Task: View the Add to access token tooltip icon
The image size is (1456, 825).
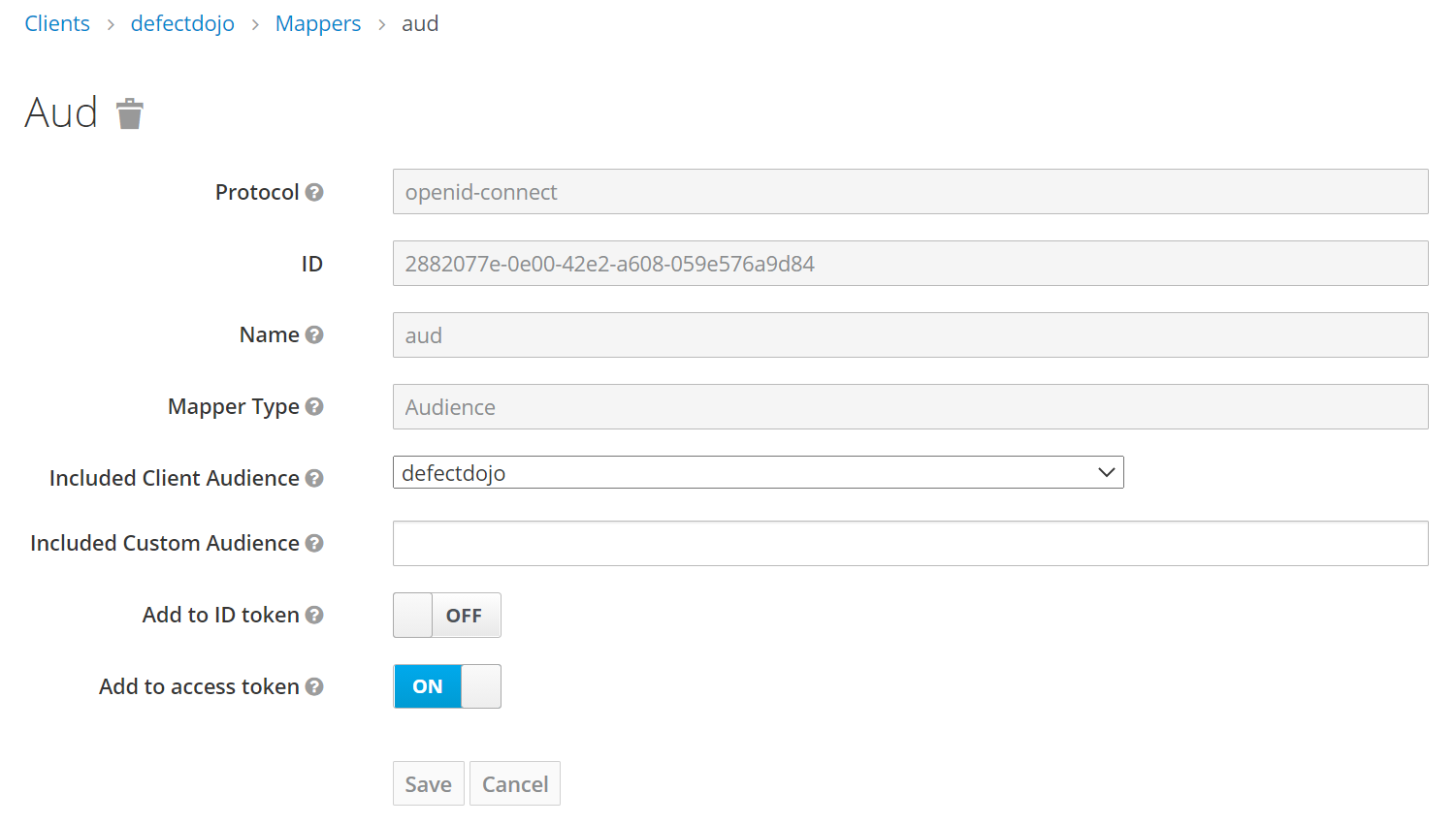Action: tap(315, 686)
